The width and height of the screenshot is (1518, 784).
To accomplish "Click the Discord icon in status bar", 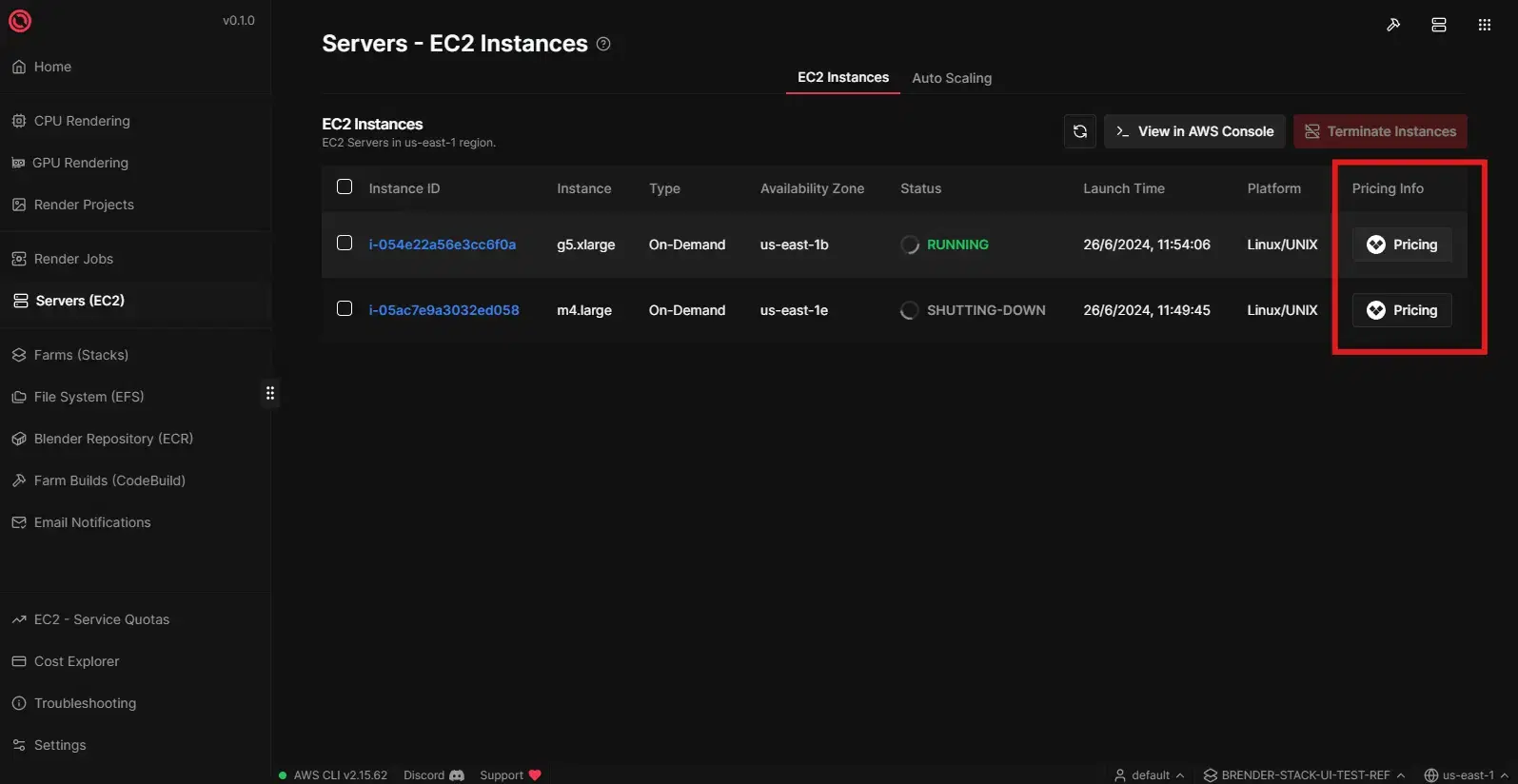I will coord(457,775).
